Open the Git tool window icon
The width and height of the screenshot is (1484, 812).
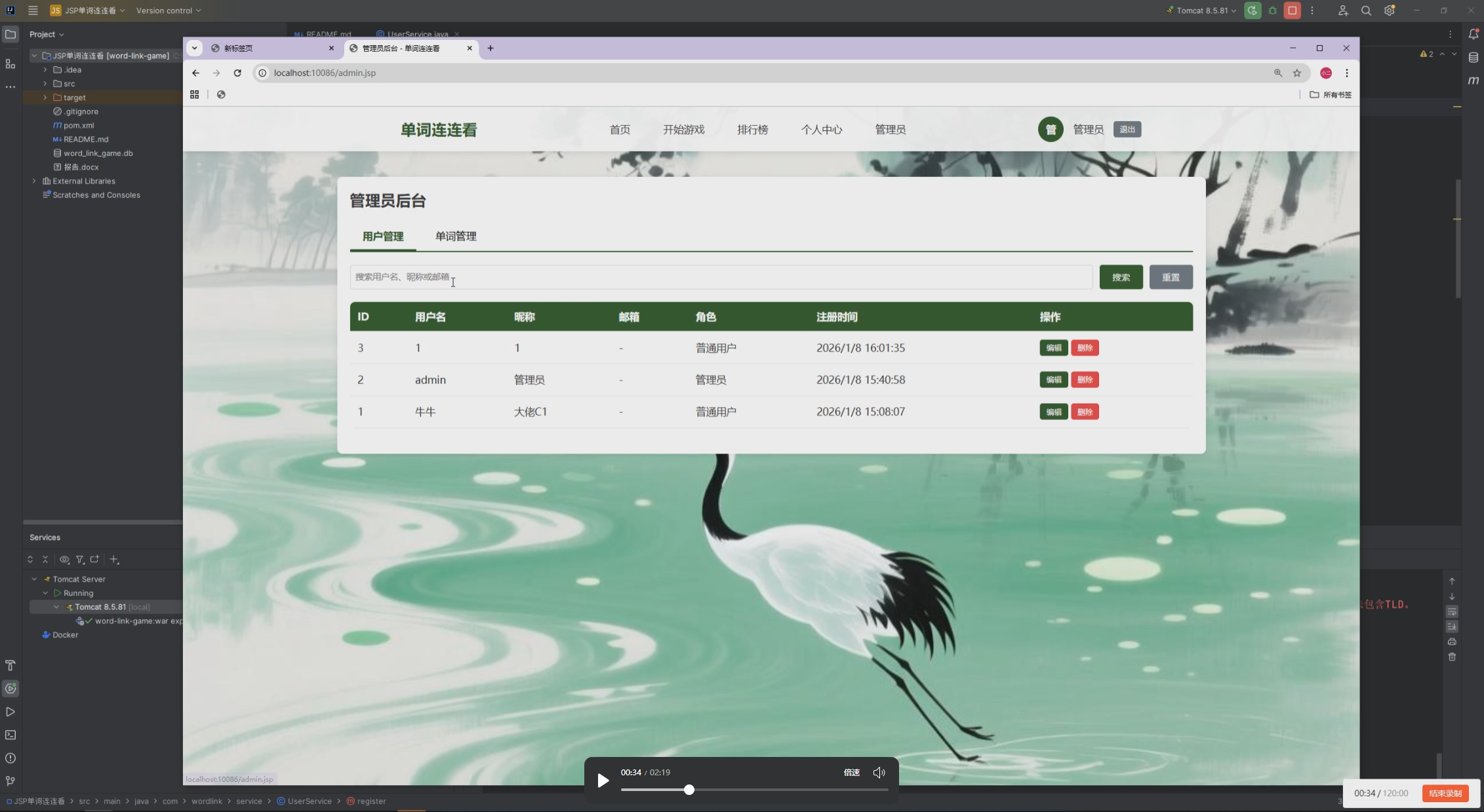(x=10, y=781)
